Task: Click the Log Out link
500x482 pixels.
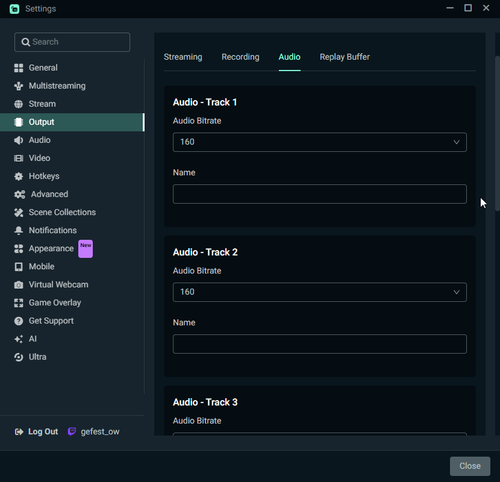Action: 43,432
